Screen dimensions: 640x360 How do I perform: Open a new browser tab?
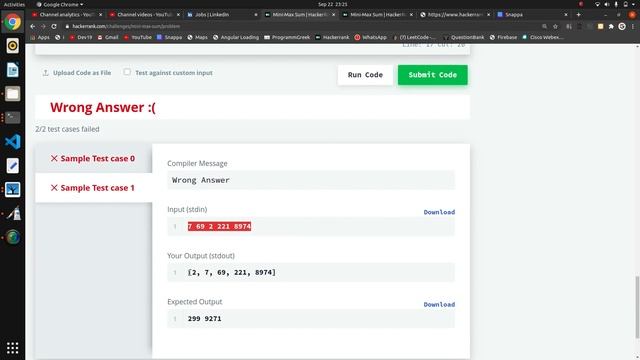tap(578, 14)
